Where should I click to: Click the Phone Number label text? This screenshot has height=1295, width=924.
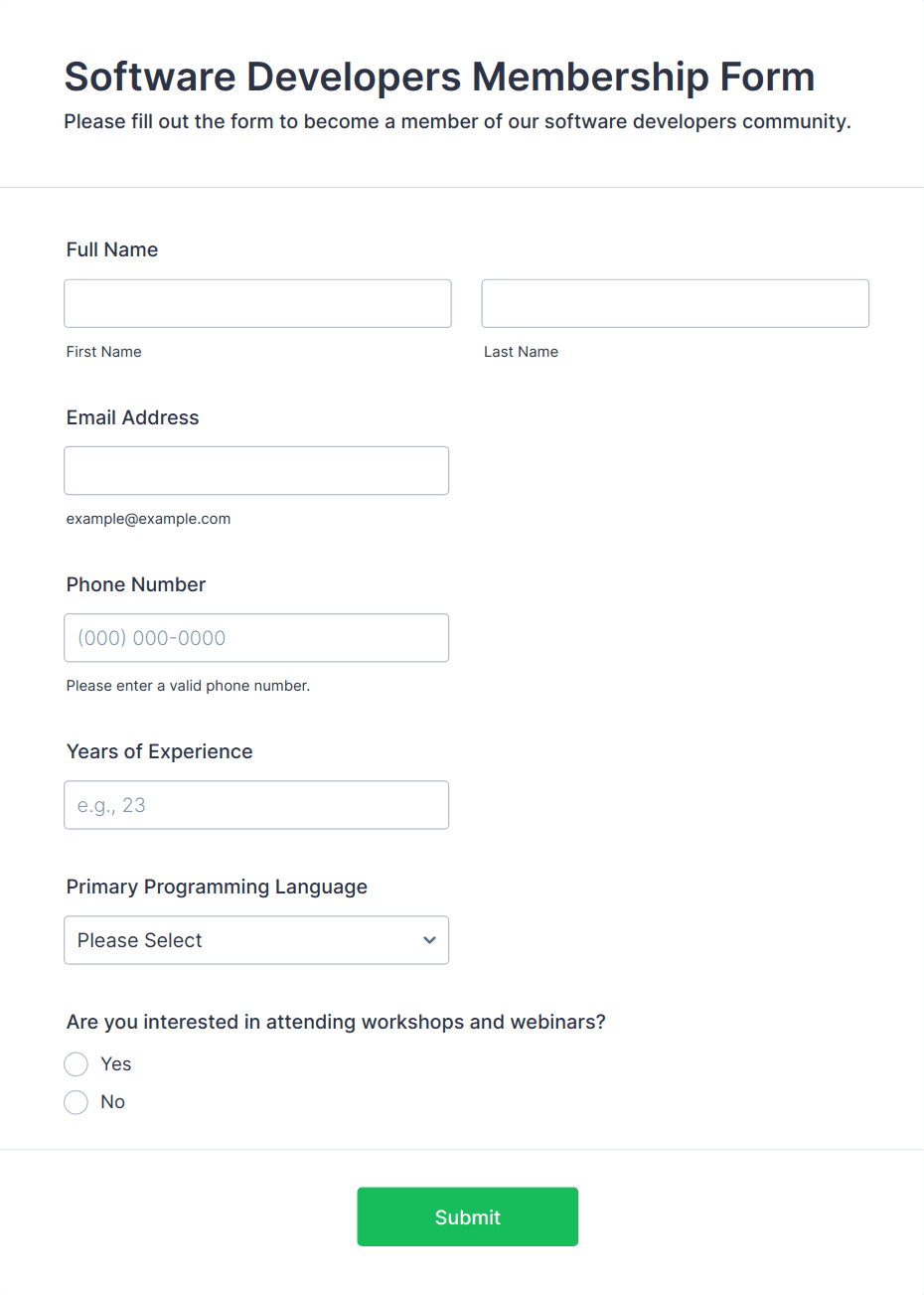[x=136, y=584]
